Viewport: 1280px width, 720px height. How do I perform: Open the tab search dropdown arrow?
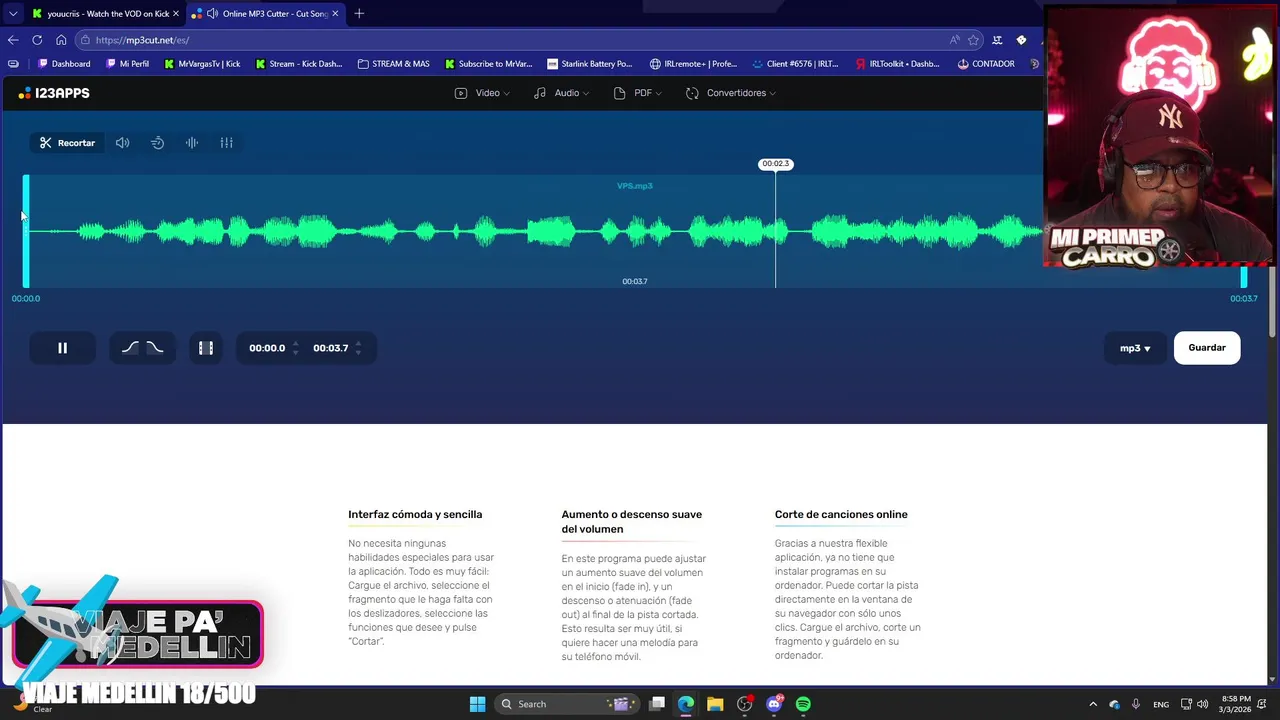tap(12, 13)
